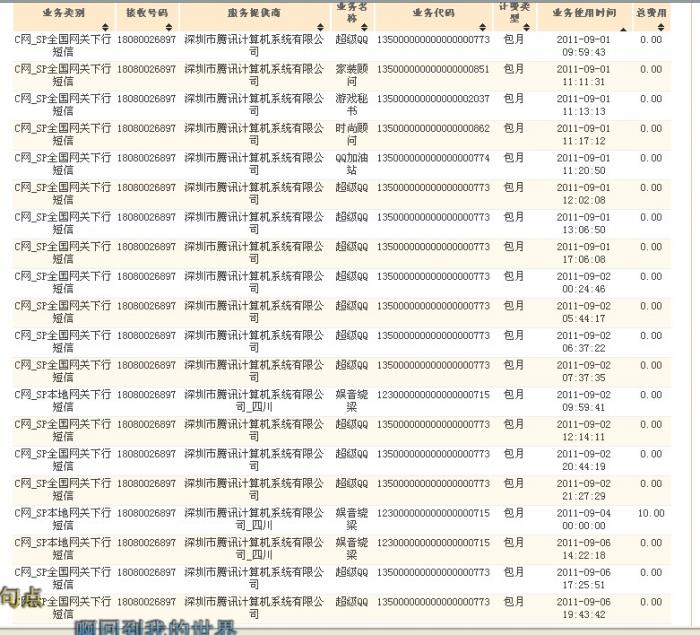The width and height of the screenshot is (700, 635).
Task: Click 娱音绕梁 in the 2011-09-04 row
Action: [x=352, y=519]
